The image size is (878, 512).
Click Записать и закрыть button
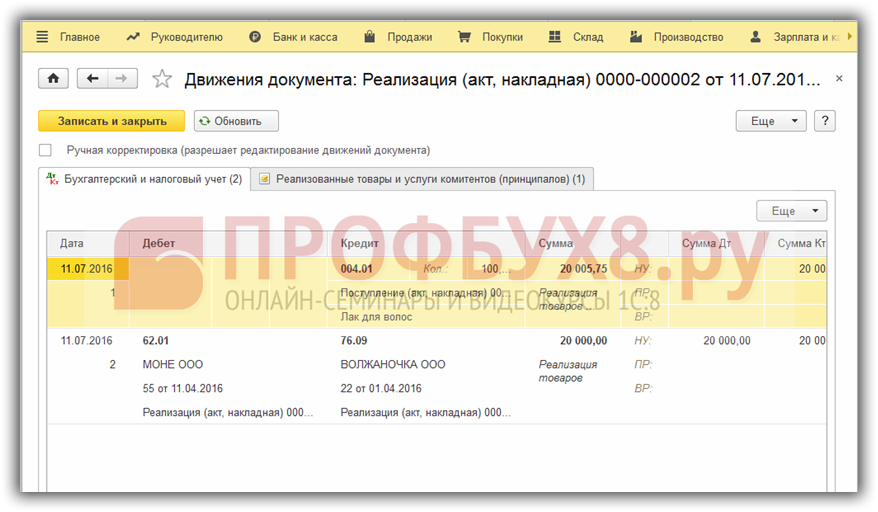[111, 121]
